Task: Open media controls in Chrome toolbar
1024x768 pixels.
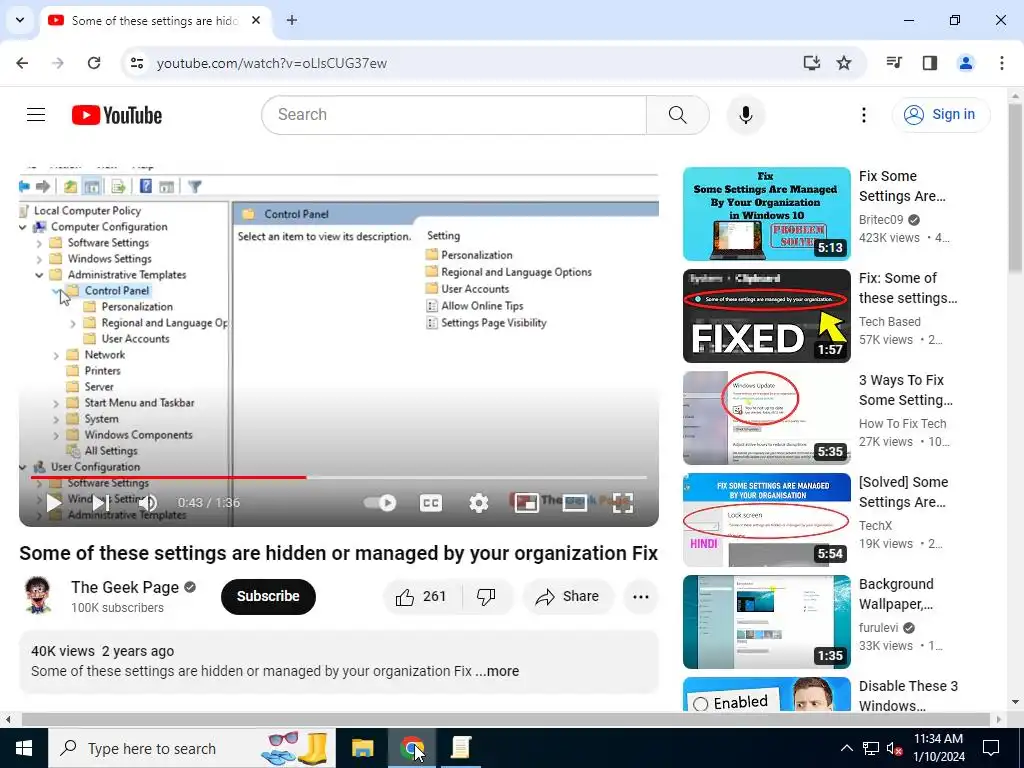Action: coord(894,63)
